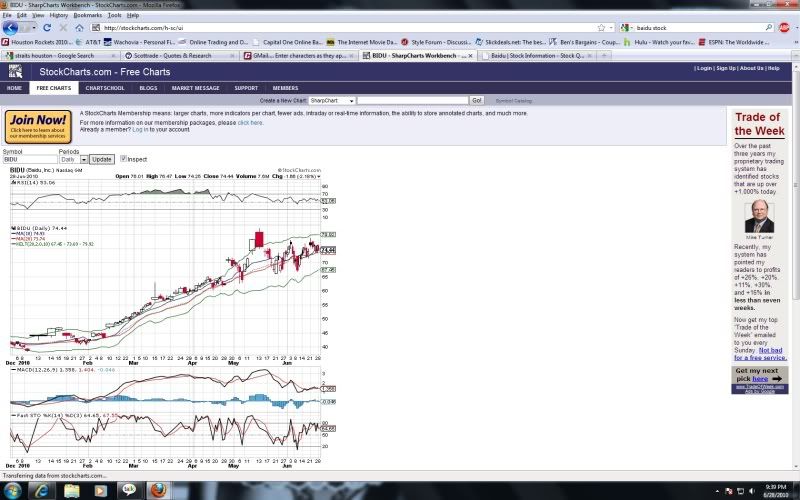Click the Go! button
This screenshot has height=500, width=800.
pos(477,101)
